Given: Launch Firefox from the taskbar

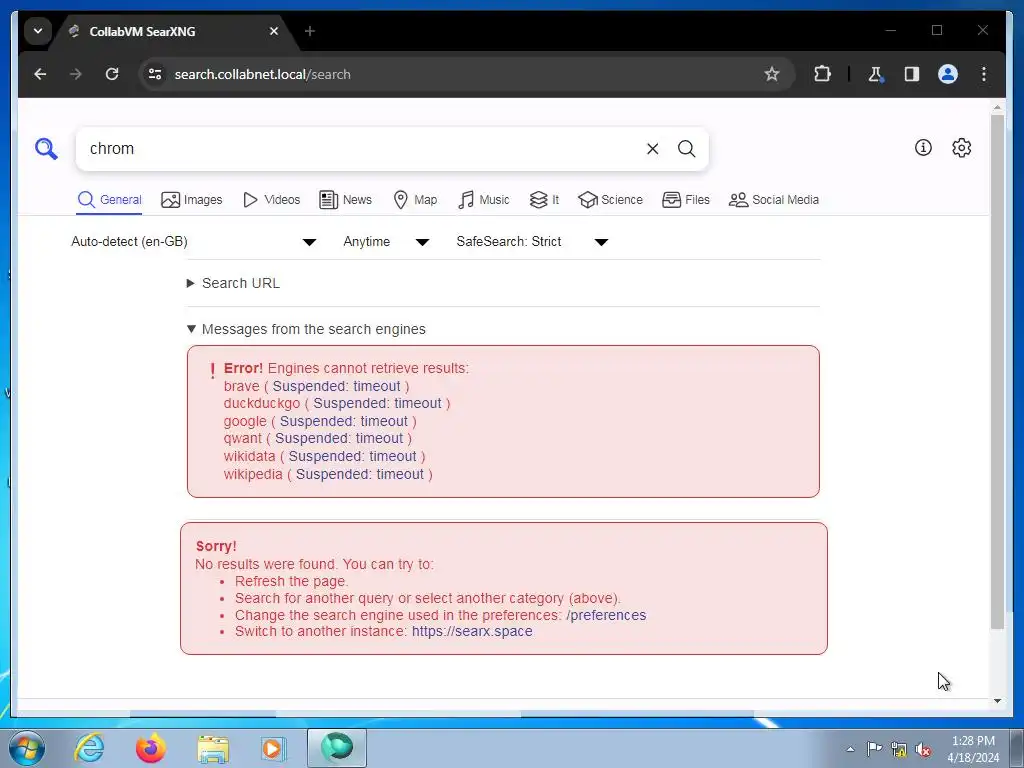Looking at the screenshot, I should click(151, 748).
